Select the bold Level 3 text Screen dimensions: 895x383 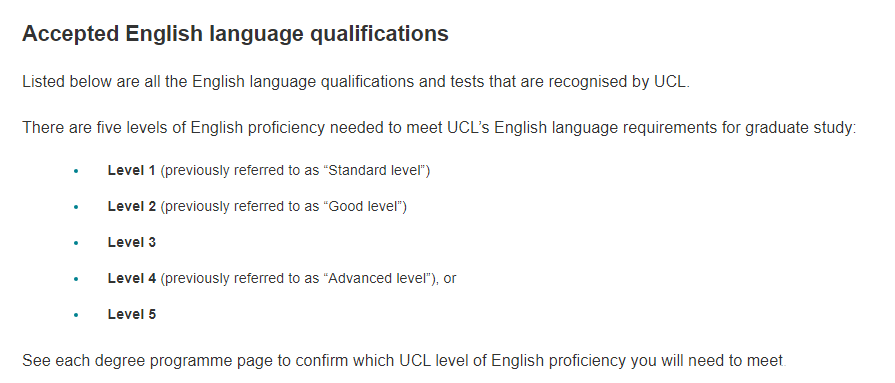point(131,242)
